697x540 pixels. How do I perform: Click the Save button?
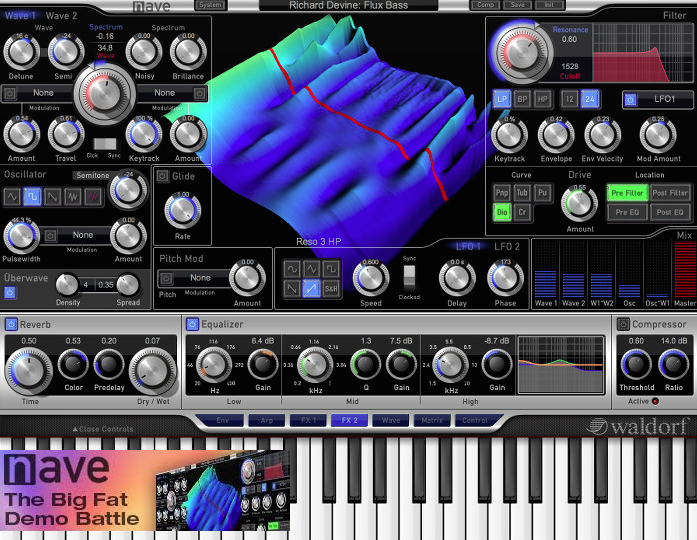pyautogui.click(x=517, y=5)
